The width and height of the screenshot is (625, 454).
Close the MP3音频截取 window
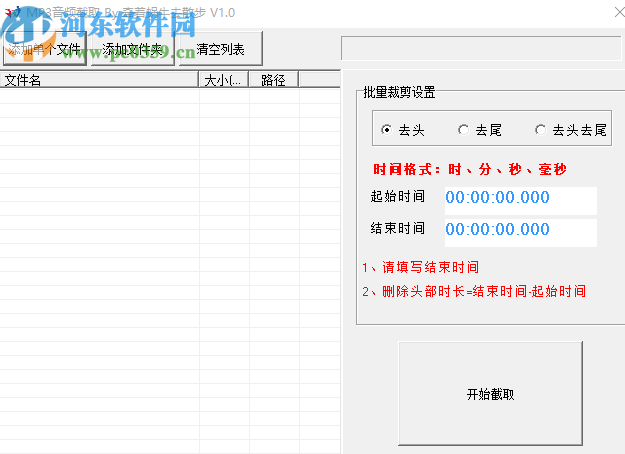pos(619,12)
